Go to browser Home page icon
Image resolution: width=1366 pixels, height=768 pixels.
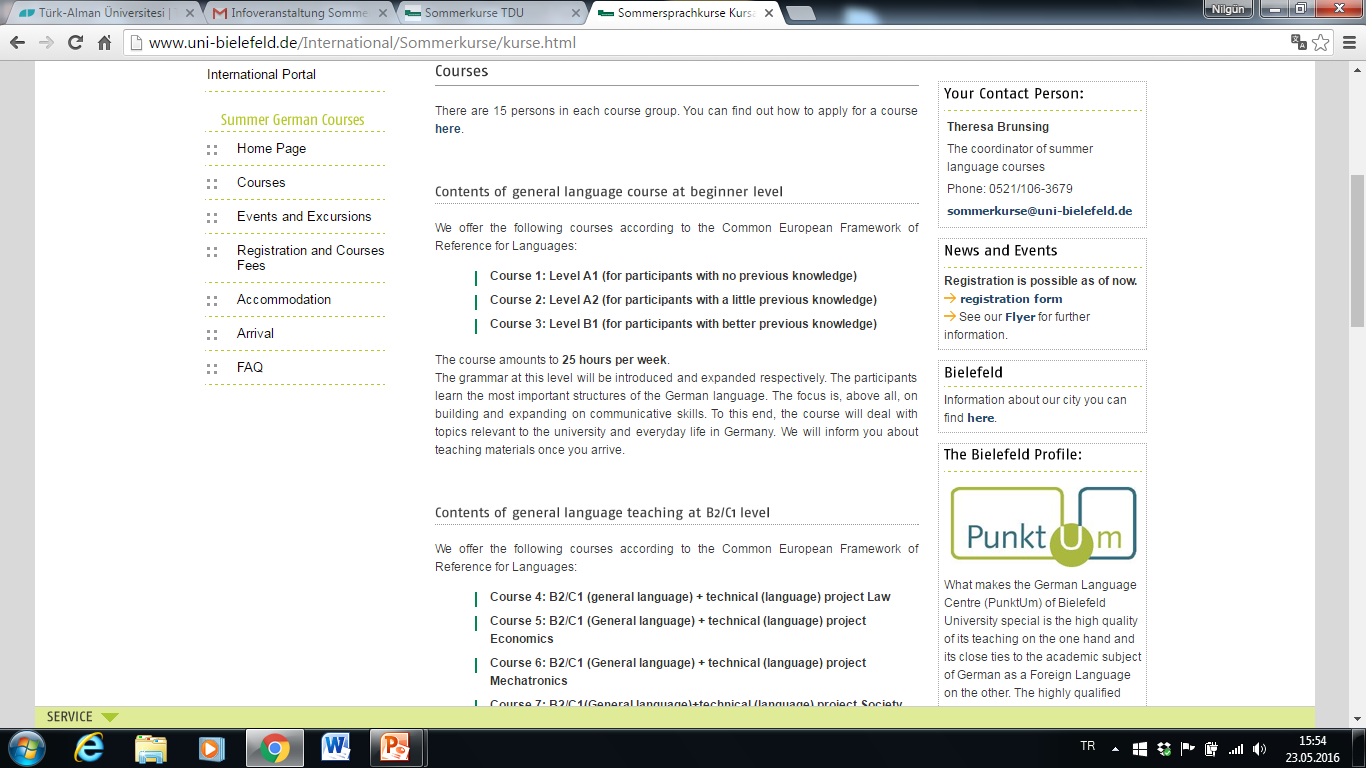click(104, 43)
